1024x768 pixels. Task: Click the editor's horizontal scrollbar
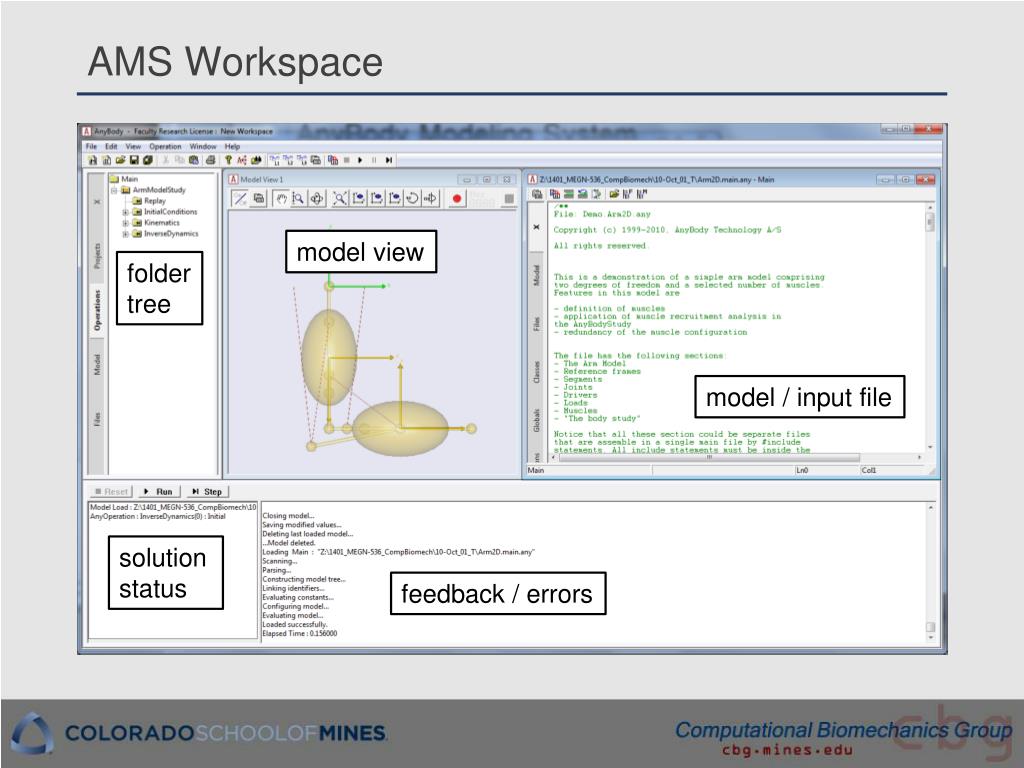click(738, 457)
